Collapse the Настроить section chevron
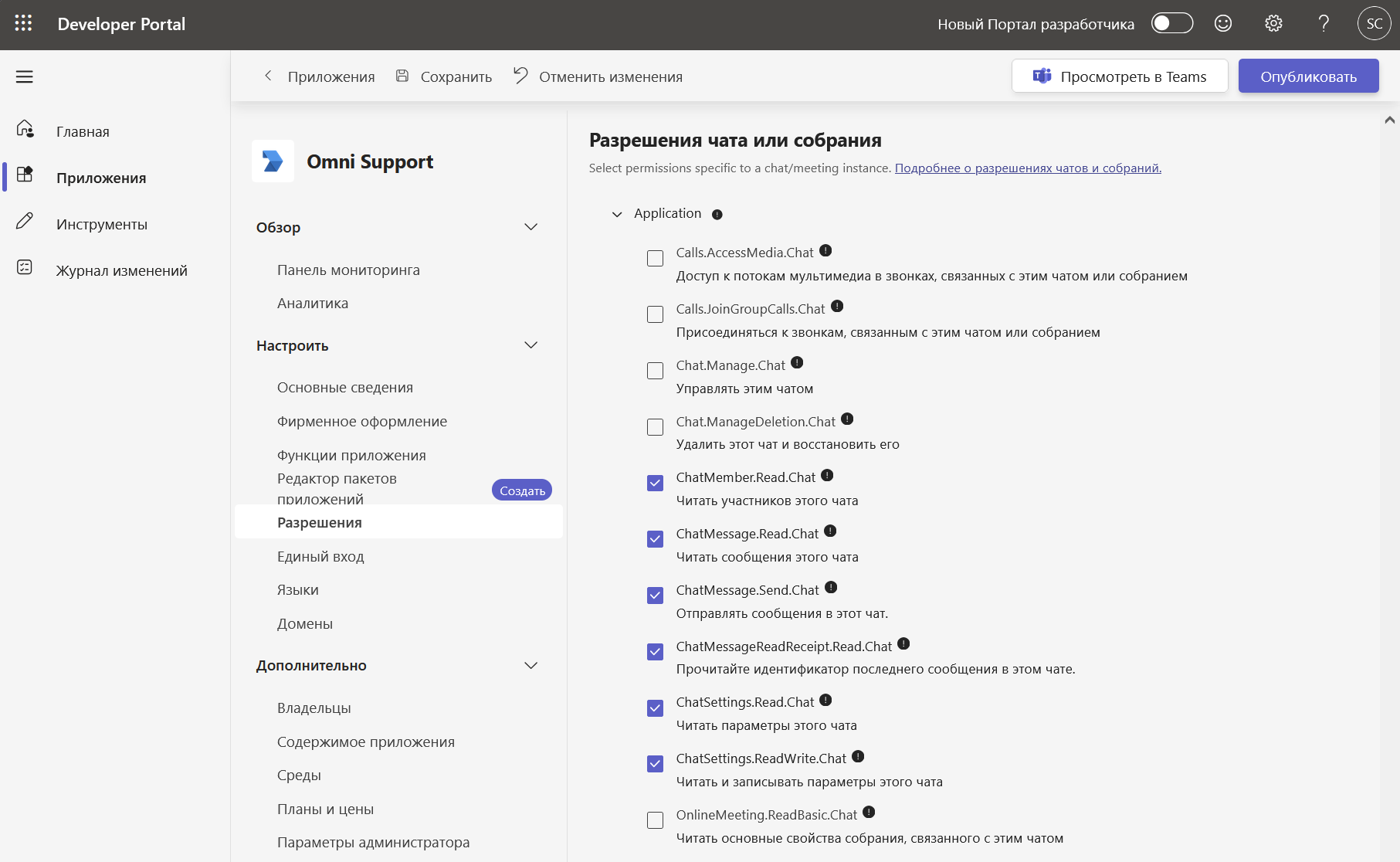Image resolution: width=1400 pixels, height=862 pixels. coord(531,345)
